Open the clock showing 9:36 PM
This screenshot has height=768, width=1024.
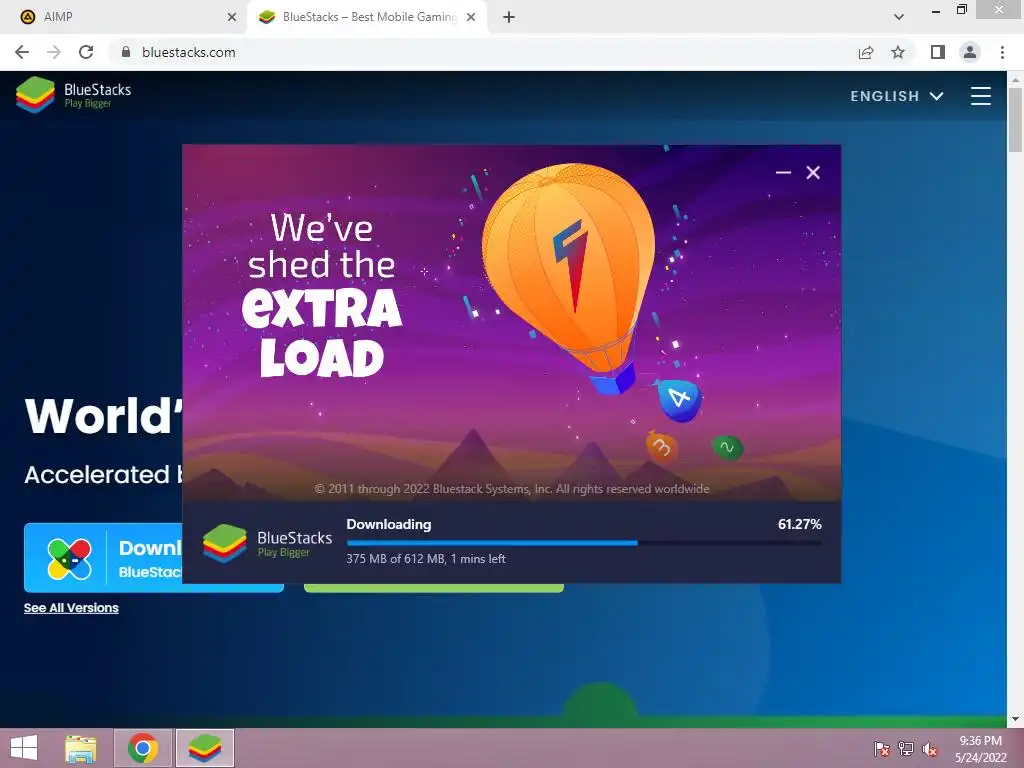980,749
